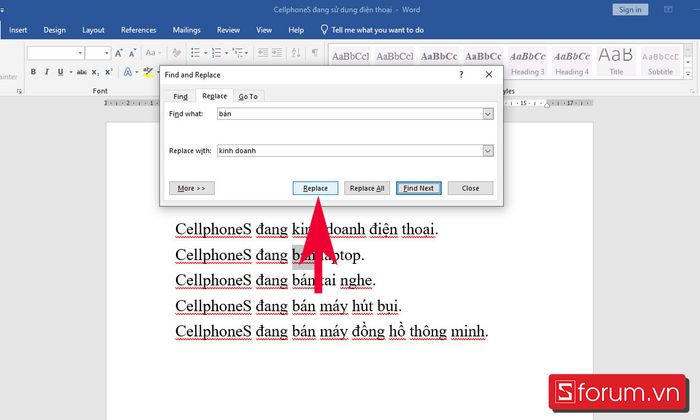Open the View ribbon tab
Screen dimensions: 700x420
pyautogui.click(x=264, y=30)
